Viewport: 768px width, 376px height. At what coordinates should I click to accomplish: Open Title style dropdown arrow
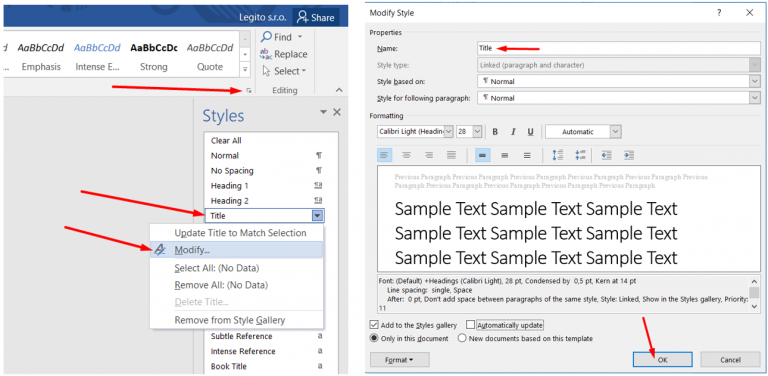coord(318,215)
